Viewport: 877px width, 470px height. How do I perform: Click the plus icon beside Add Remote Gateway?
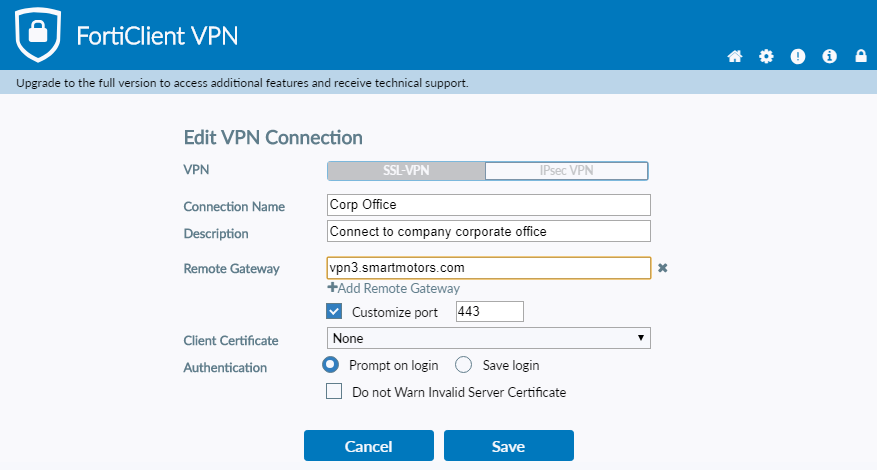pos(332,288)
